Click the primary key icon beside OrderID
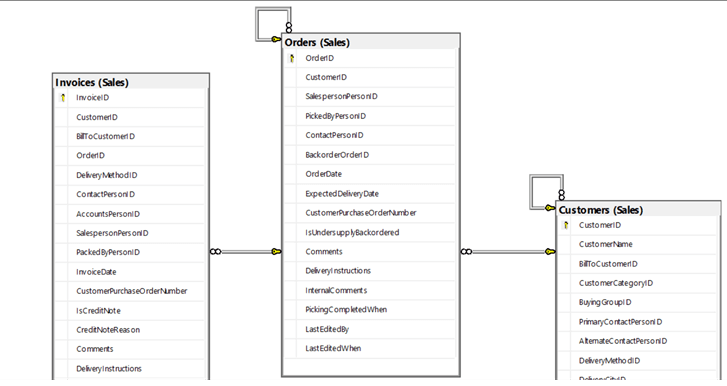This screenshot has height=386, width=727. pos(292,58)
